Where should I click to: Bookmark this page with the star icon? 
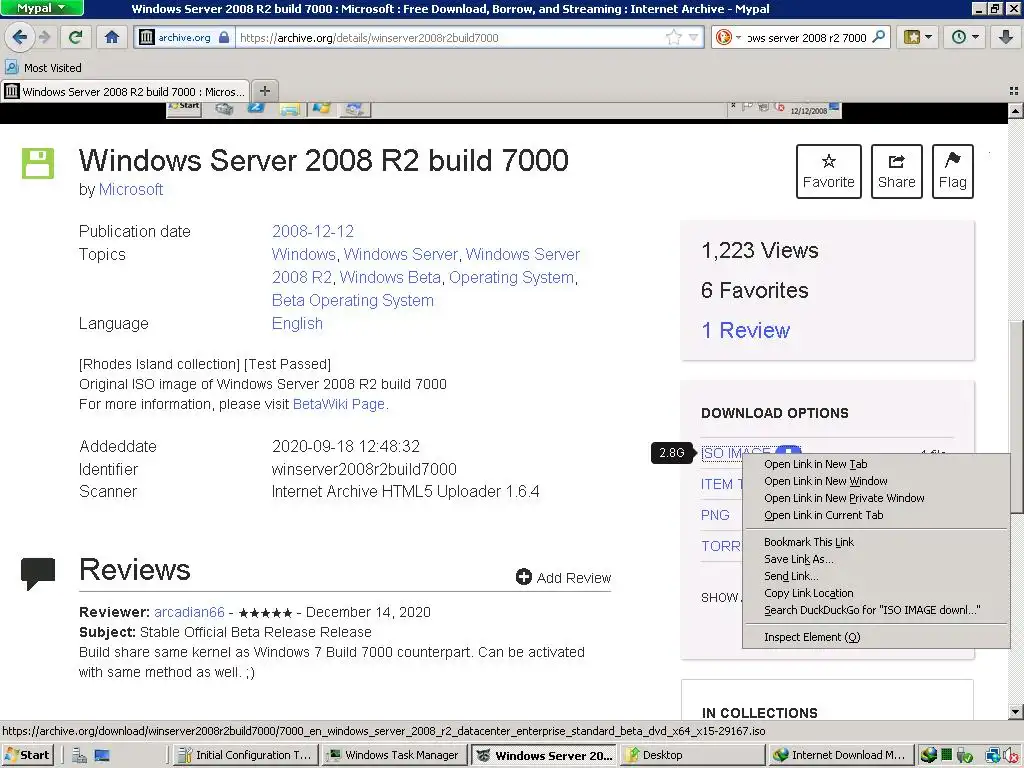pos(673,37)
